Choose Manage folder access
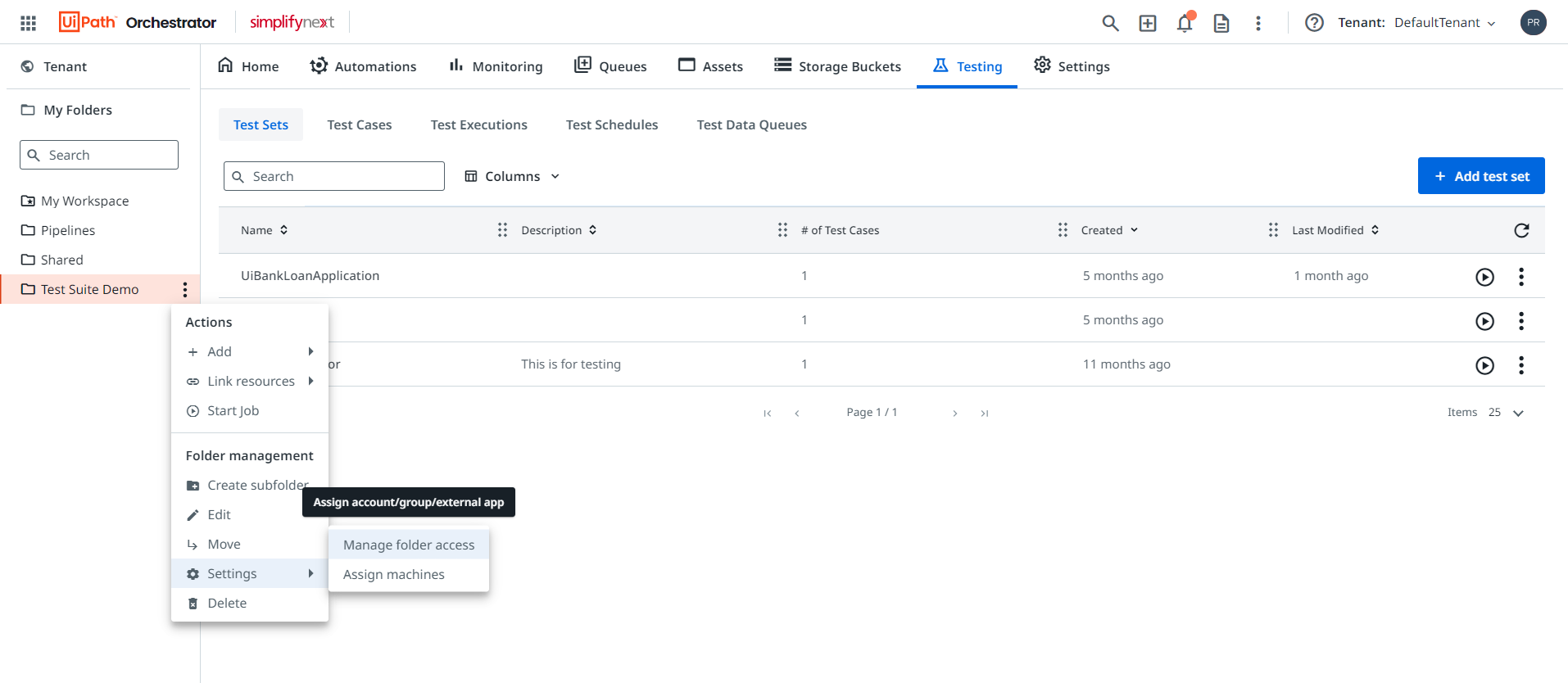Viewport: 1568px width, 683px height. point(409,545)
